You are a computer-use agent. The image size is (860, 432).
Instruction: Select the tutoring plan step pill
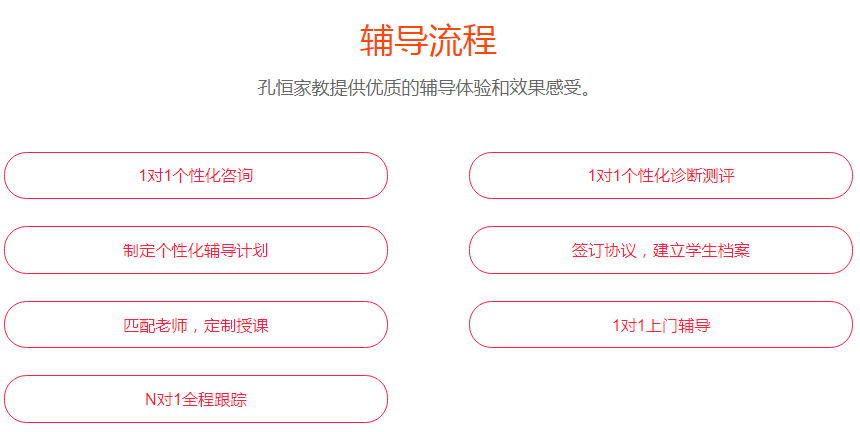pyautogui.click(x=196, y=250)
